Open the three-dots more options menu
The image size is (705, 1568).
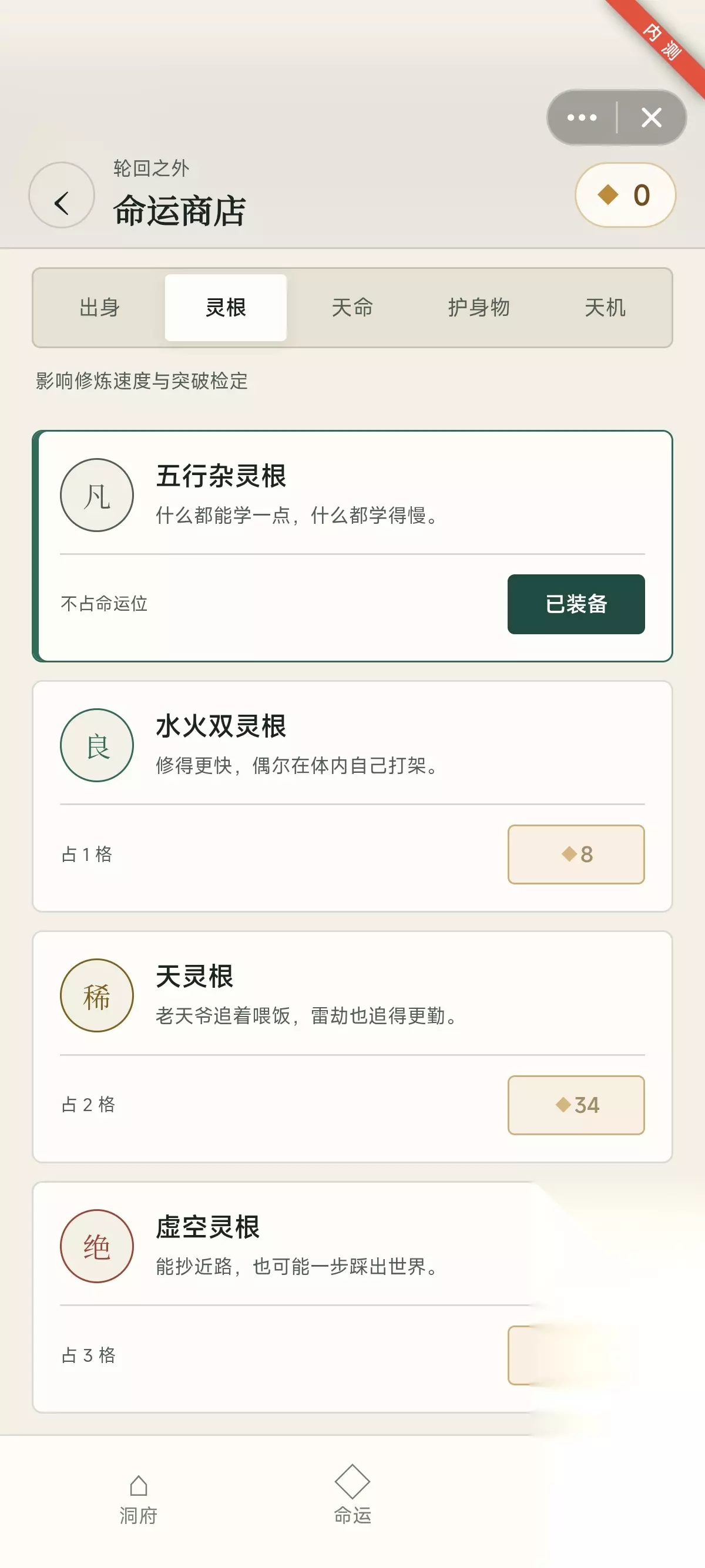(x=582, y=117)
